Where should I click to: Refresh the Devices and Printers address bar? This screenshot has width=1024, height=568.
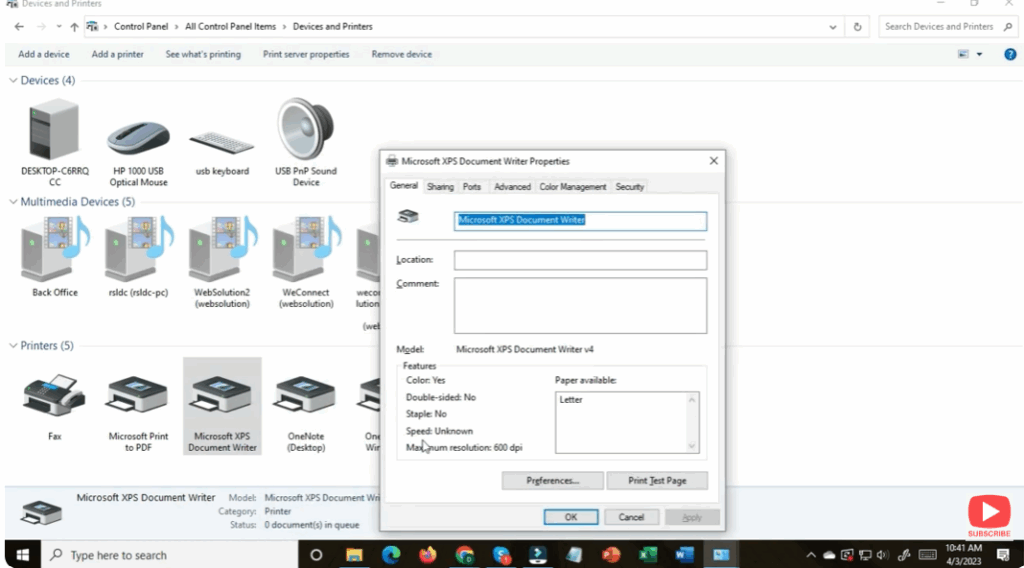[x=858, y=27]
